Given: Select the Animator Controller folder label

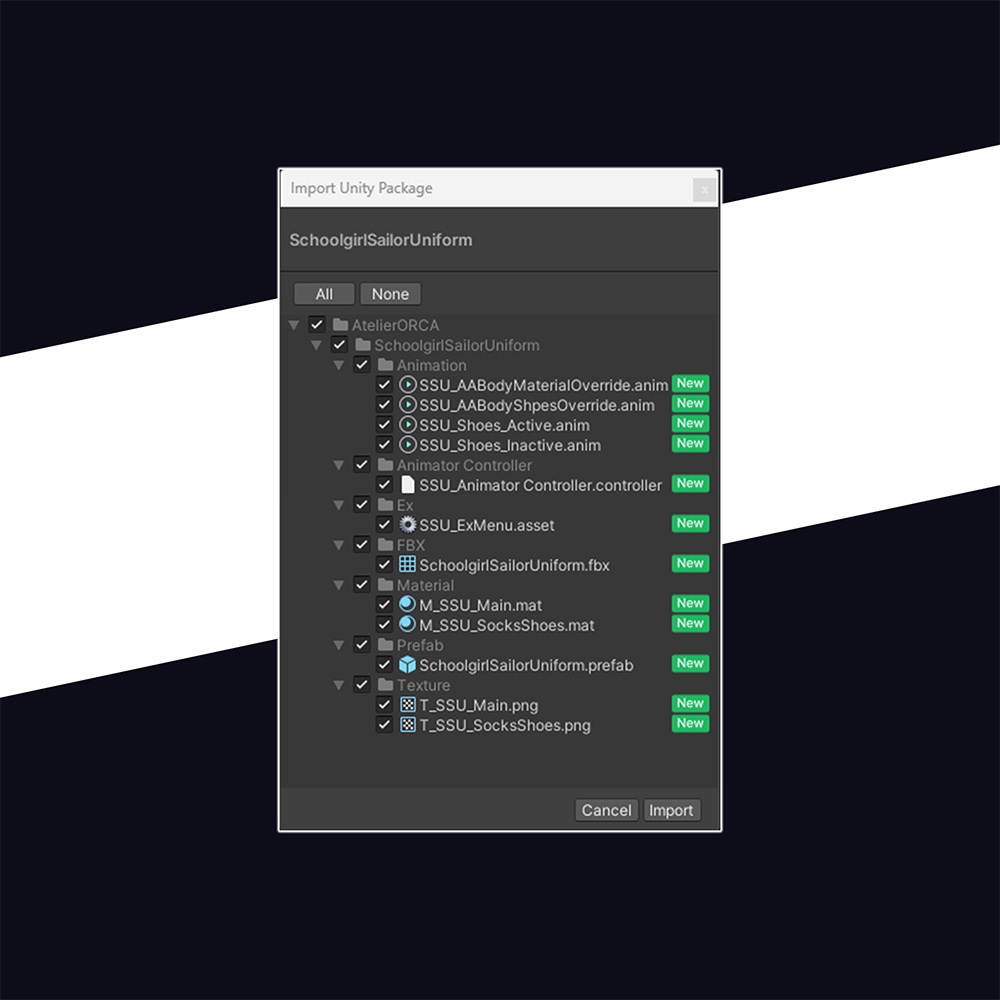Looking at the screenshot, I should pos(464,466).
